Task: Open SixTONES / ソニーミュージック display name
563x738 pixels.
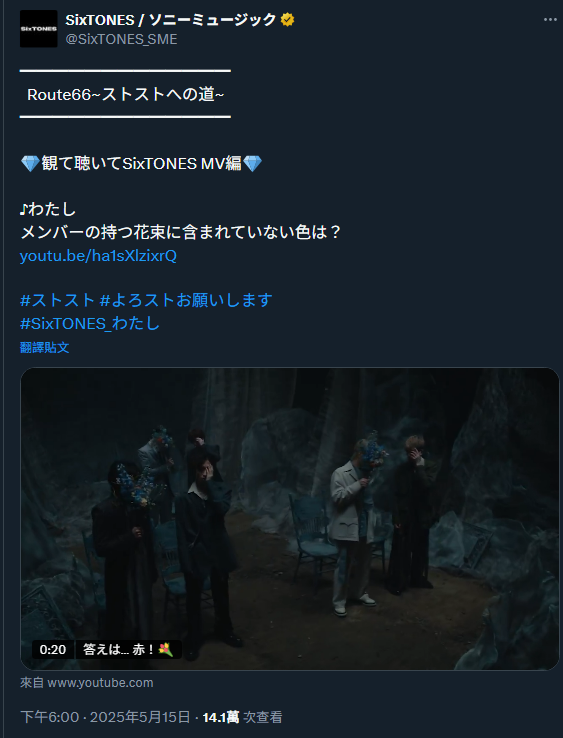Action: point(170,20)
